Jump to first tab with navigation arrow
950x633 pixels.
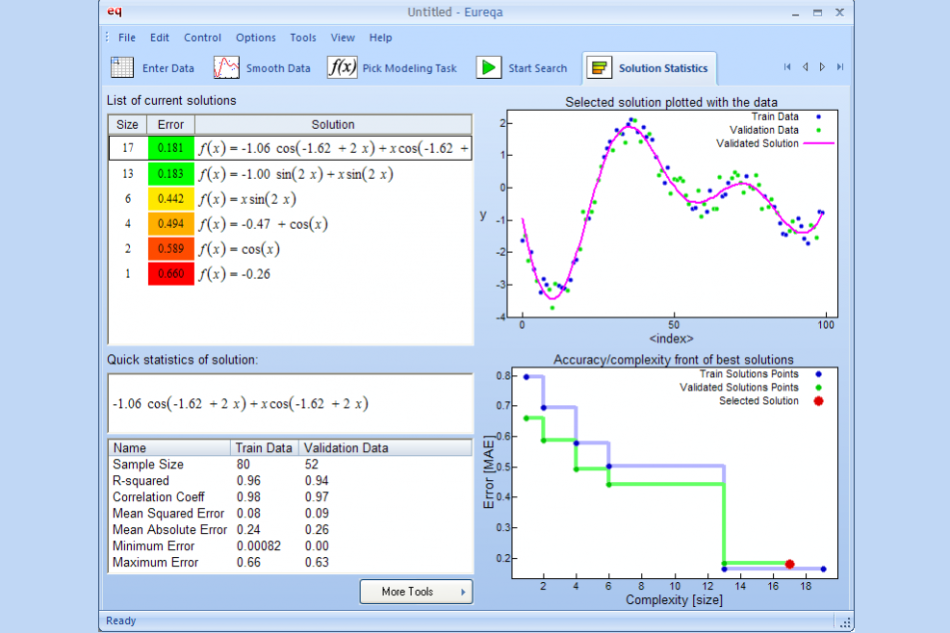[x=787, y=67]
